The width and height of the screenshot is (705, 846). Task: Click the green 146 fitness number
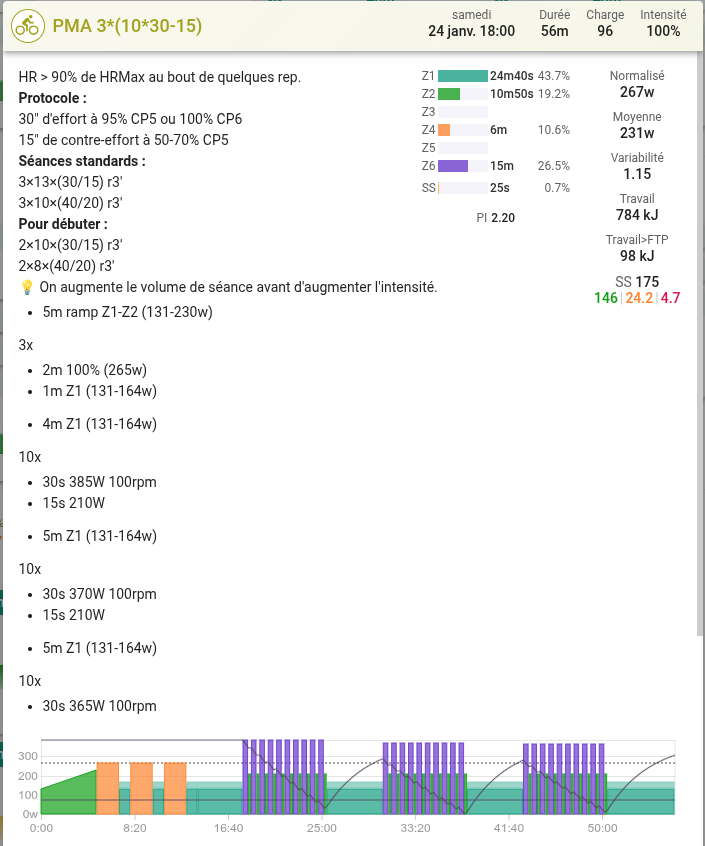(605, 298)
